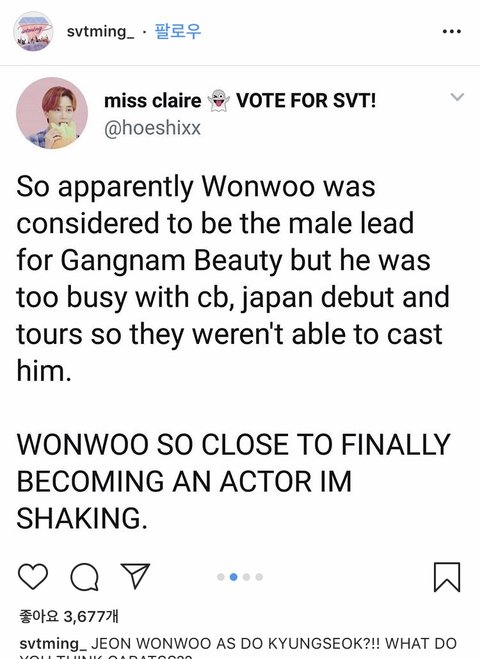Screen dimensions: 480x659
Task: Click miss claire display name
Action: point(153,101)
